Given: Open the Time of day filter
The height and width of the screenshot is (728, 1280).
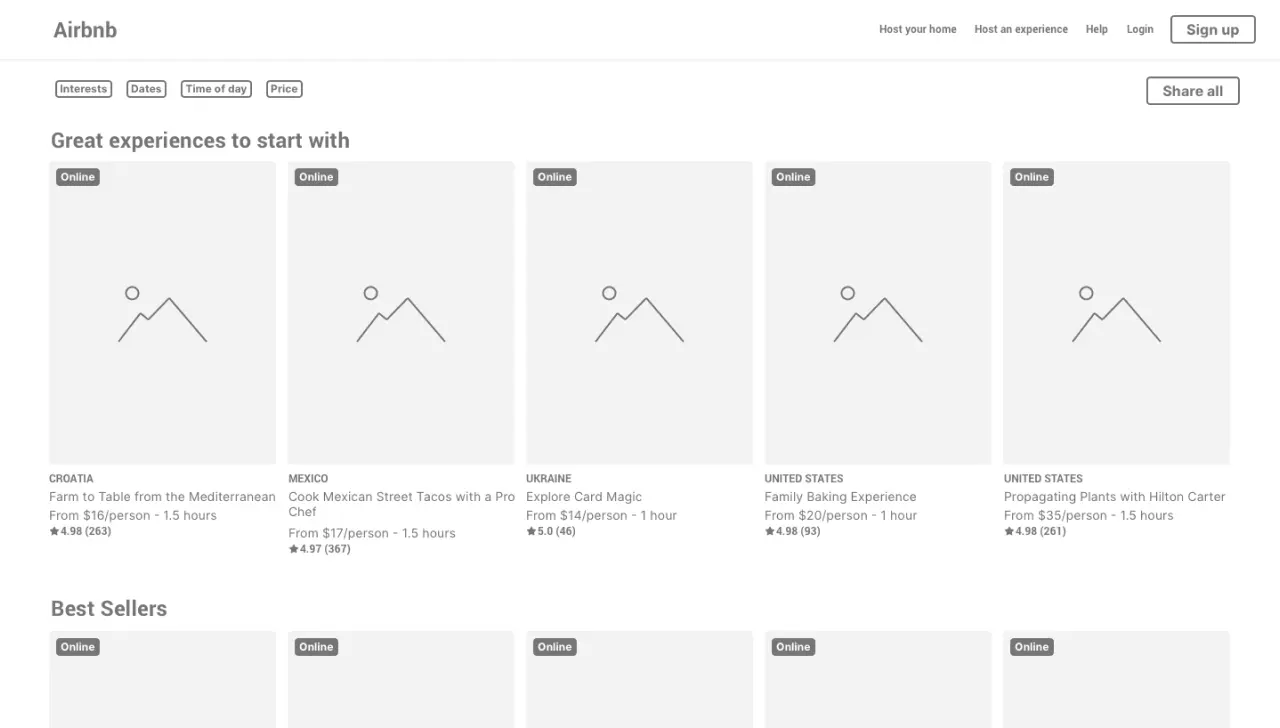Looking at the screenshot, I should click(x=216, y=89).
